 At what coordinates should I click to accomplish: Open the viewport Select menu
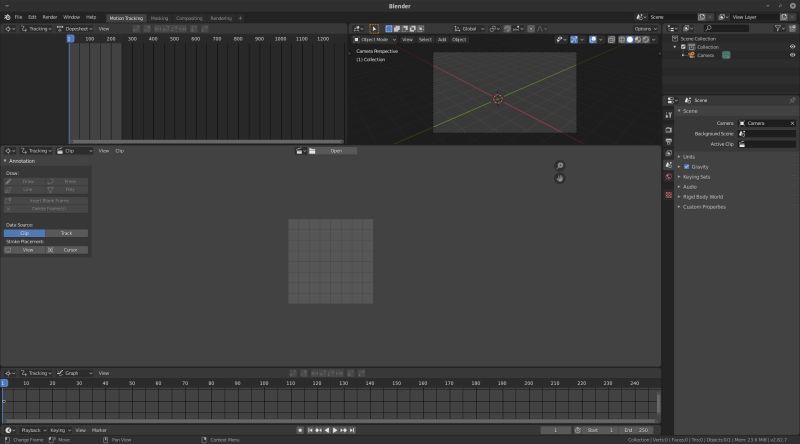425,39
